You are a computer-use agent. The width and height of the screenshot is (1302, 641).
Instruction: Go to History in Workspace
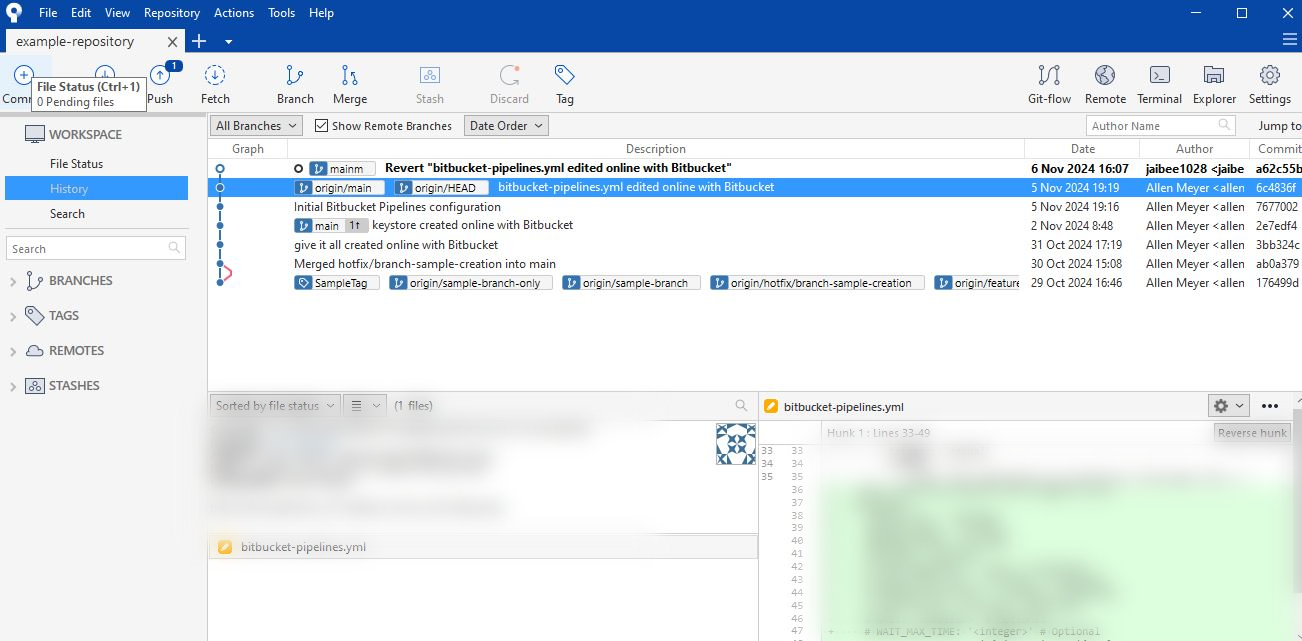tap(69, 189)
